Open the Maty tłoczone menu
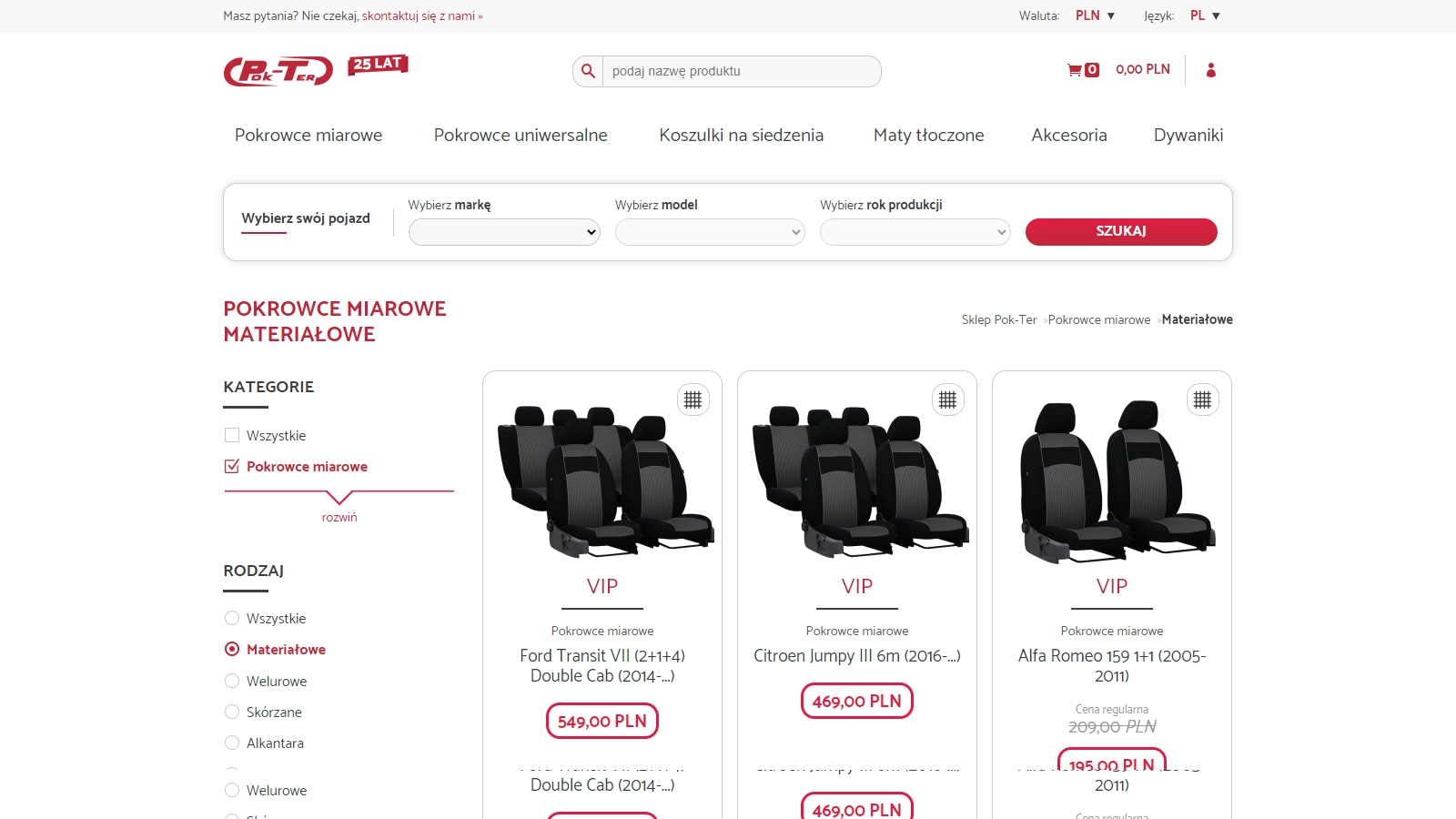The width and height of the screenshot is (1456, 819). (929, 135)
